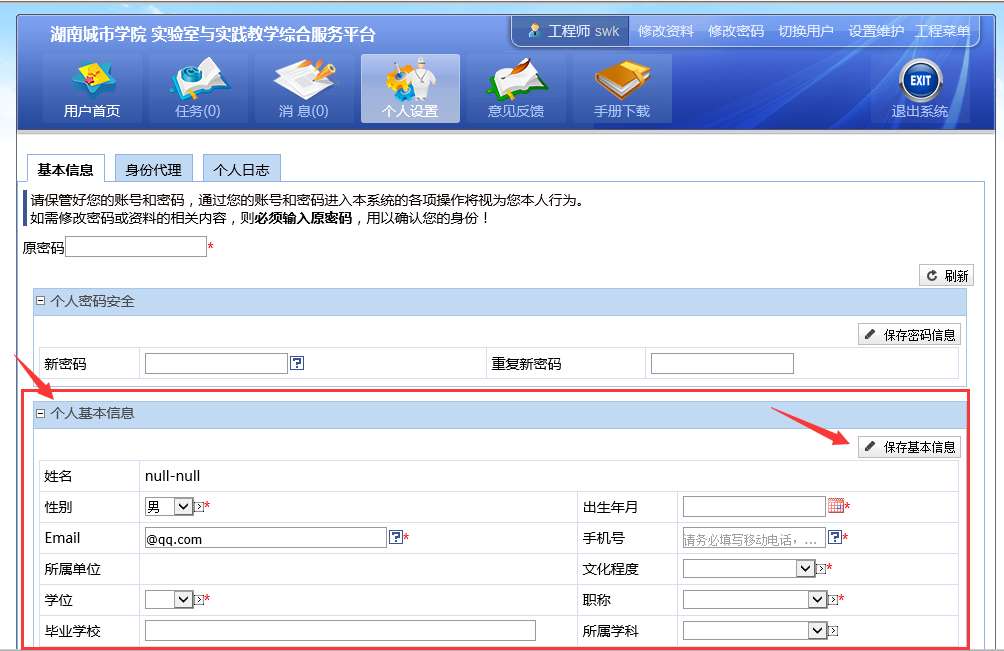
Task: Switch to the 个人日志 tab
Action: (241, 169)
